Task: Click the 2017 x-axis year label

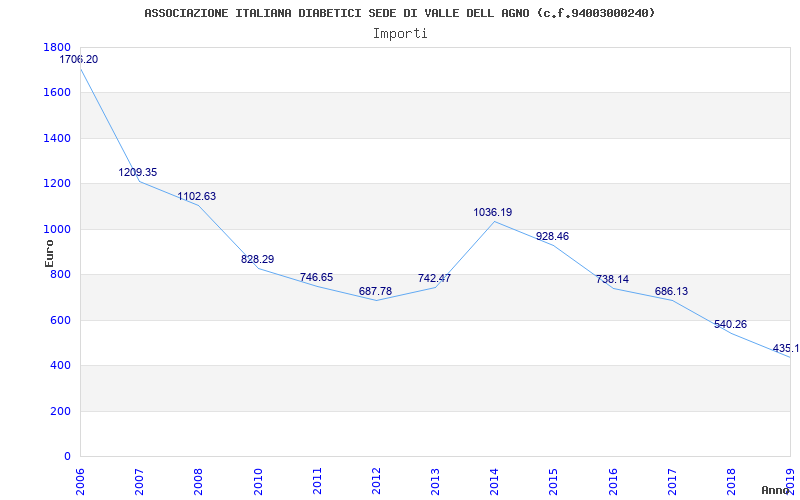Action: (x=672, y=481)
